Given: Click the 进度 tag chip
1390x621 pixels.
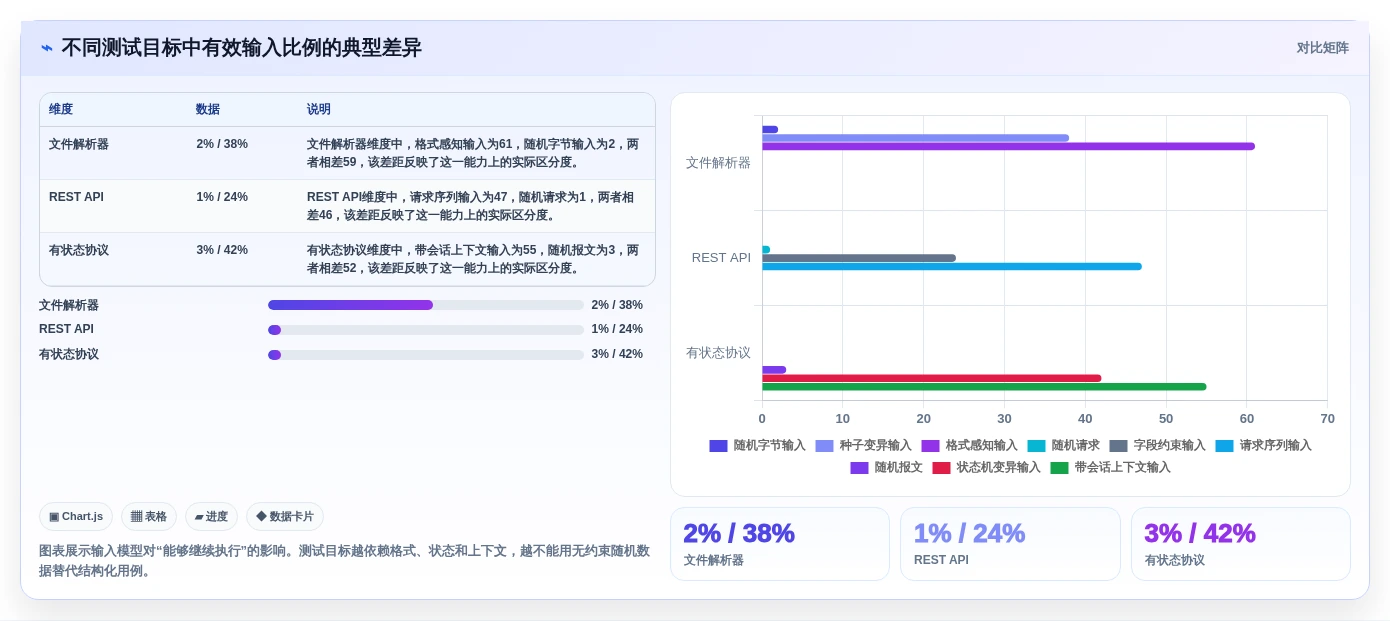Looking at the screenshot, I should click(211, 517).
